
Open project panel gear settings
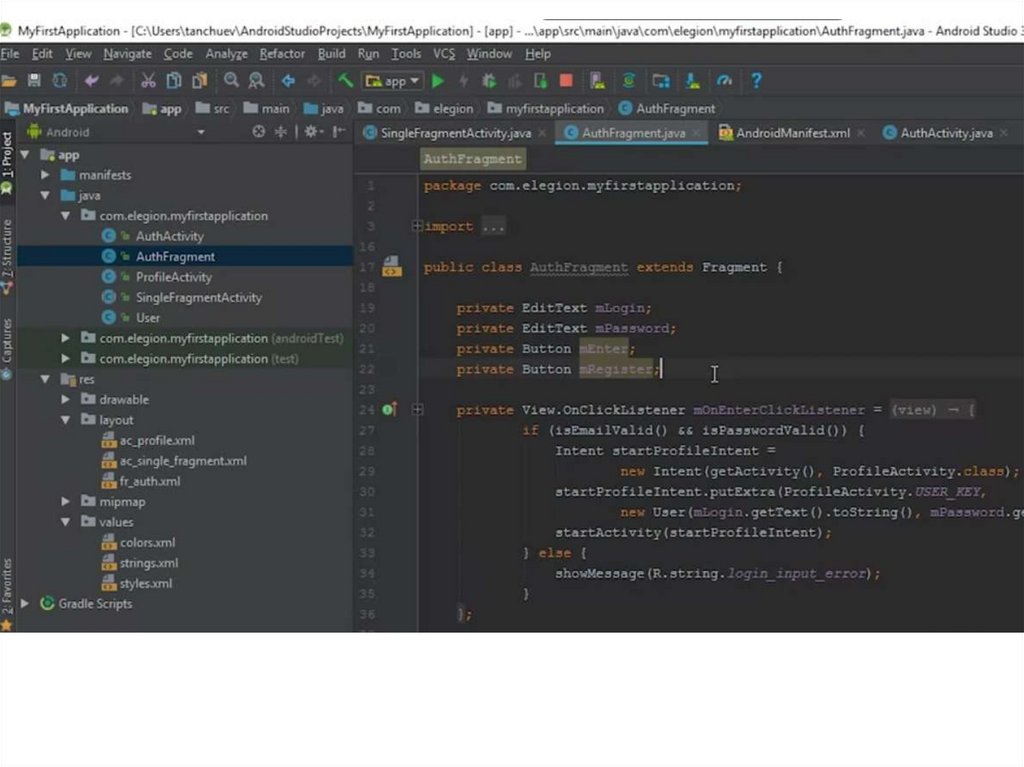312,132
